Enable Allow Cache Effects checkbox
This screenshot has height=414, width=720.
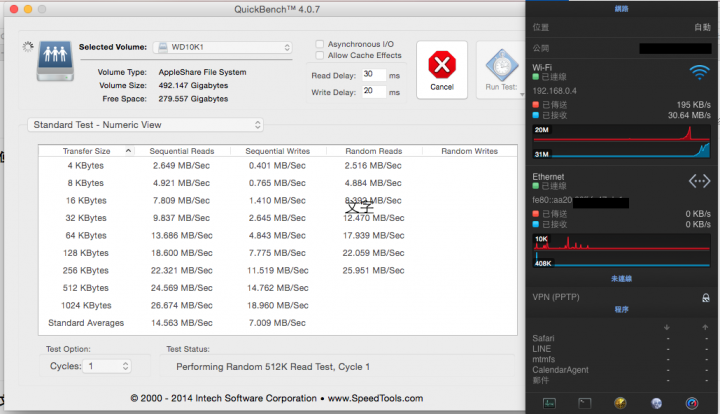(x=320, y=55)
